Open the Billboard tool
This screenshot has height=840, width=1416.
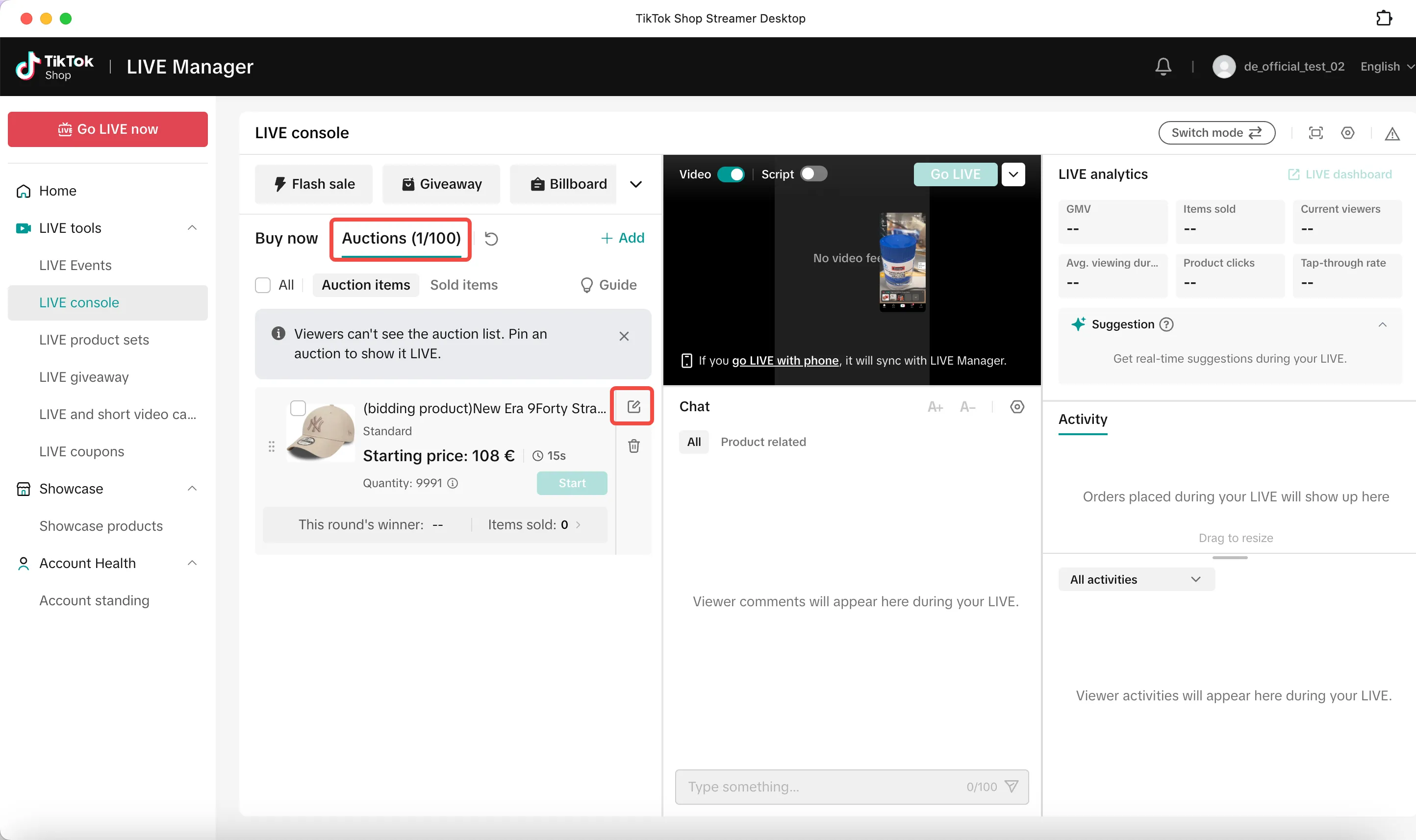point(563,184)
